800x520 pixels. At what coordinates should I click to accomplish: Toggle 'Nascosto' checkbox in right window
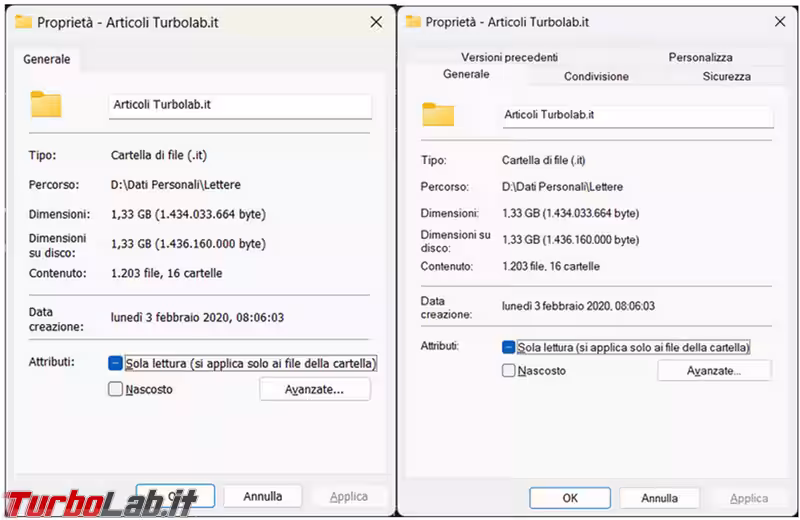(x=508, y=370)
